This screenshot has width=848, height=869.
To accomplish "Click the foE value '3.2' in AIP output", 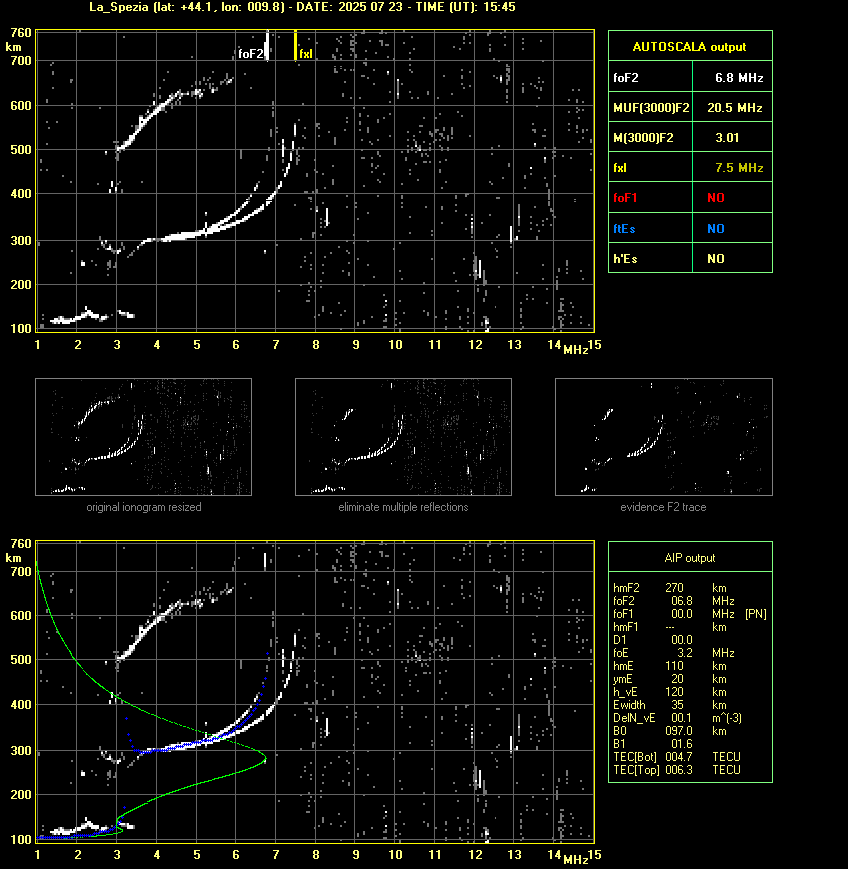I will point(685,653).
